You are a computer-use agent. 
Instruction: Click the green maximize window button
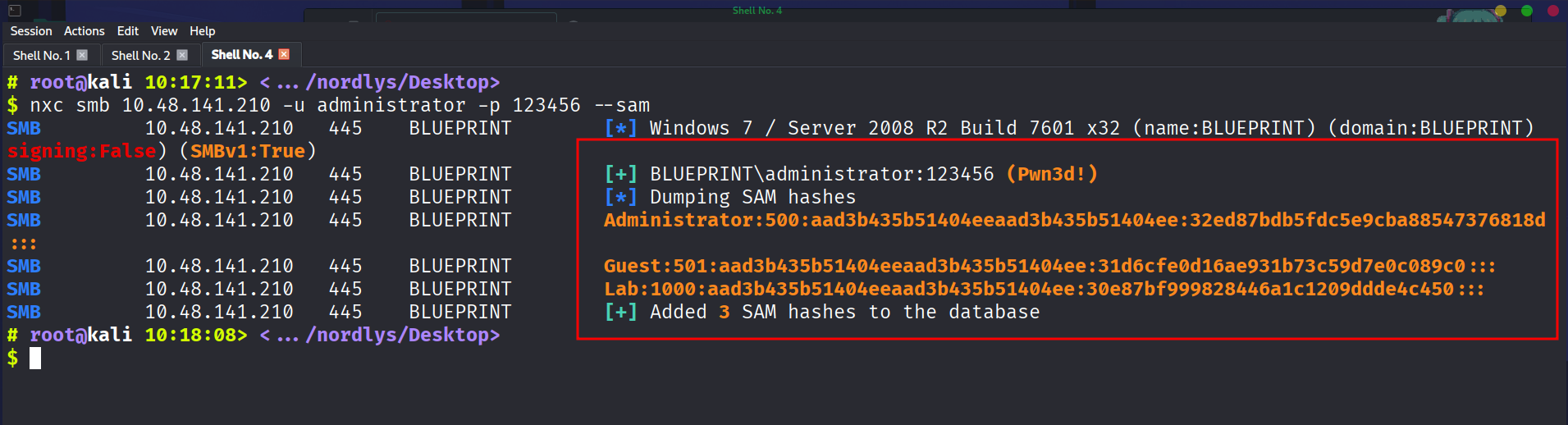click(x=1527, y=11)
